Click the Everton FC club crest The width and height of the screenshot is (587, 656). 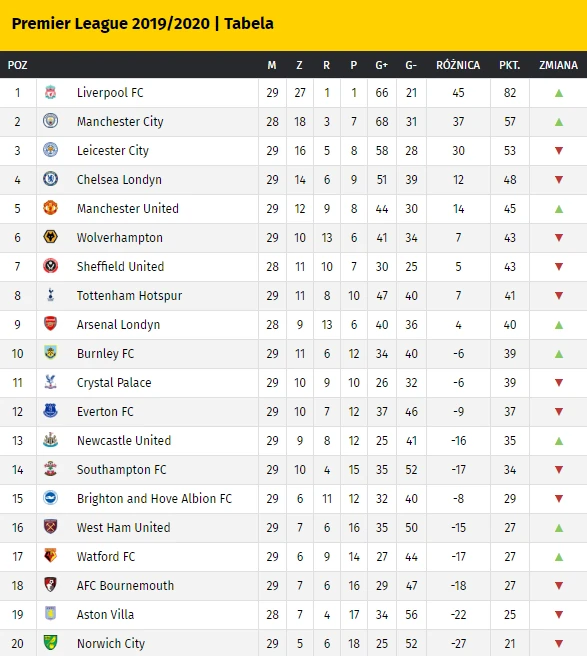click(x=51, y=411)
